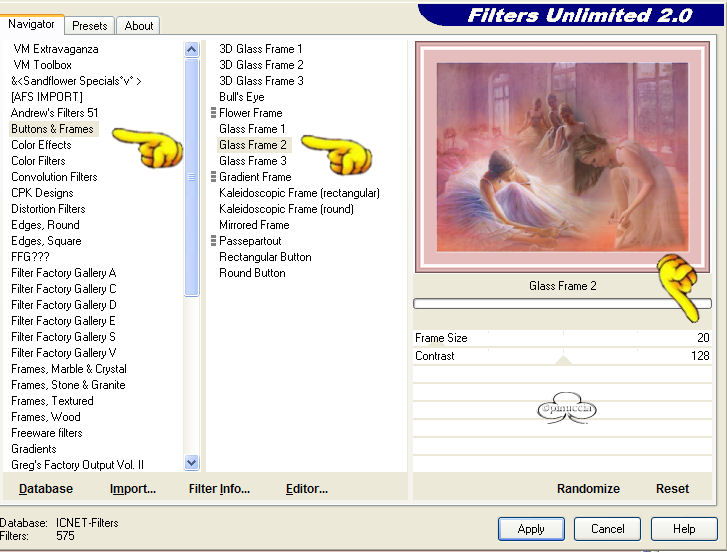Select Frames, Textured category
The height and width of the screenshot is (552, 727).
click(x=52, y=401)
